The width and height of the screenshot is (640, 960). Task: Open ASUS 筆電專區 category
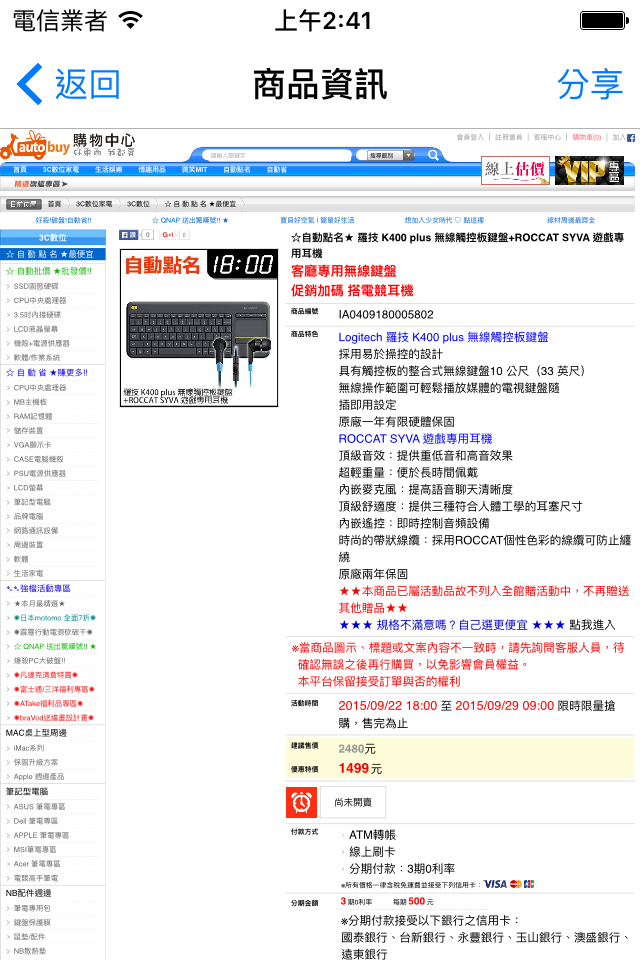pos(39,807)
